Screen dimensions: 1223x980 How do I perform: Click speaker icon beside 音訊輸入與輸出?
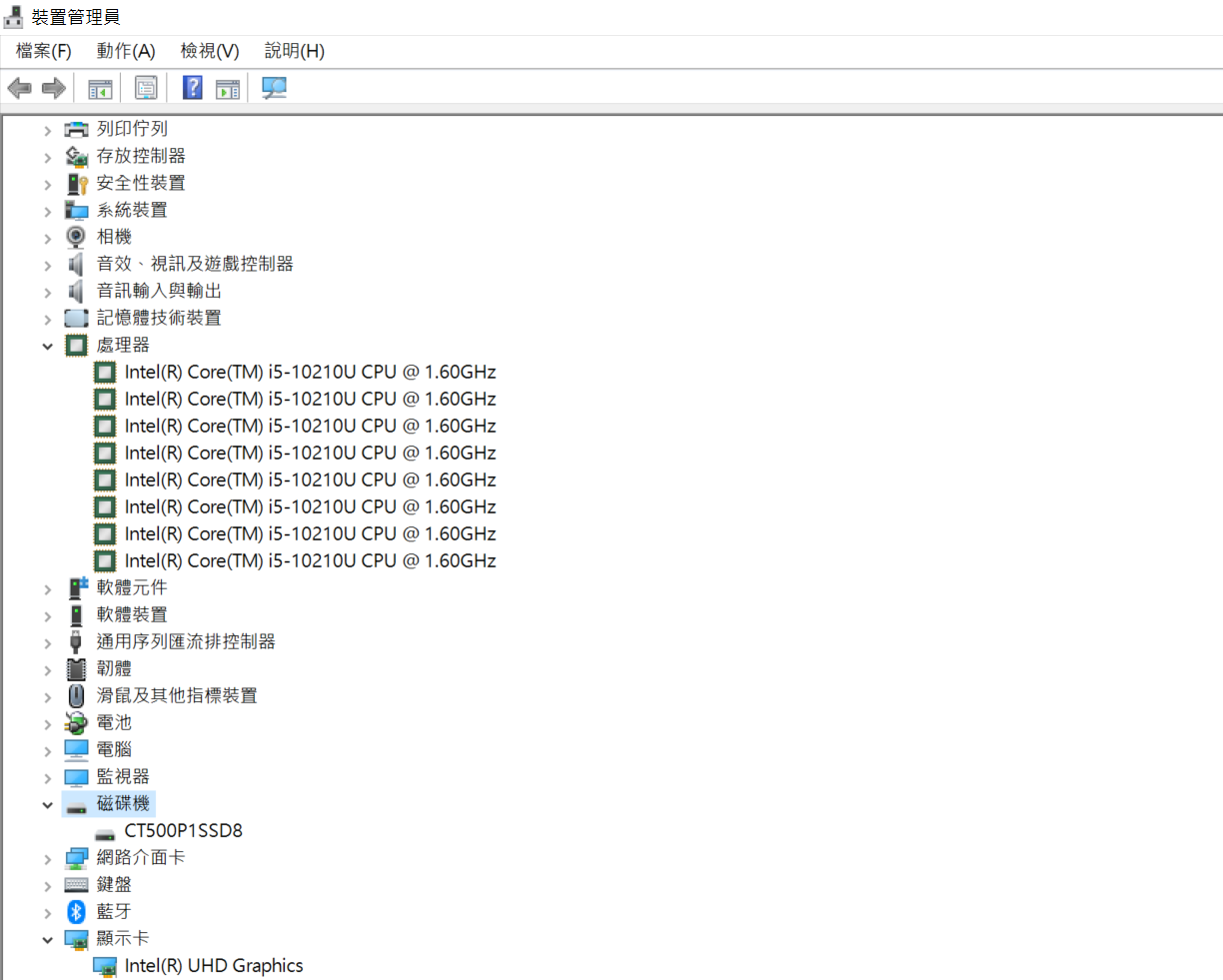(x=76, y=291)
